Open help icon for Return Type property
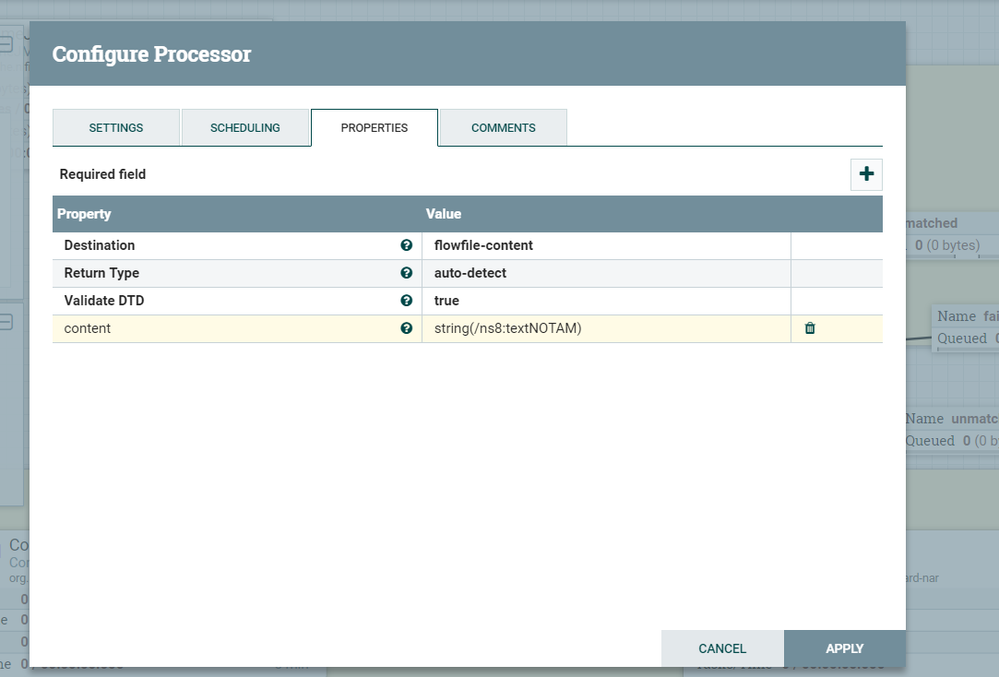 (x=406, y=273)
